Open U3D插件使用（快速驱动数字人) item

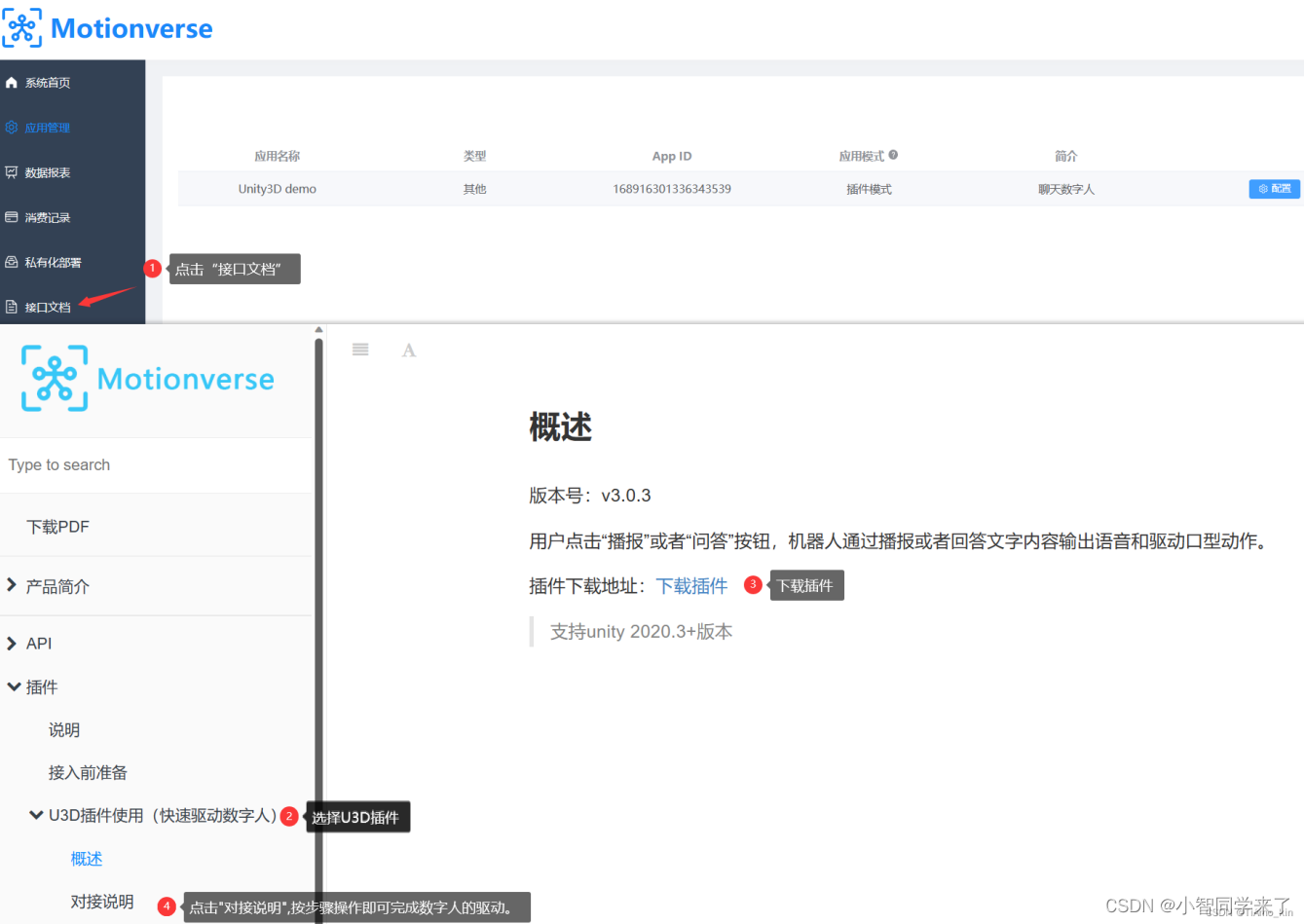click(163, 816)
